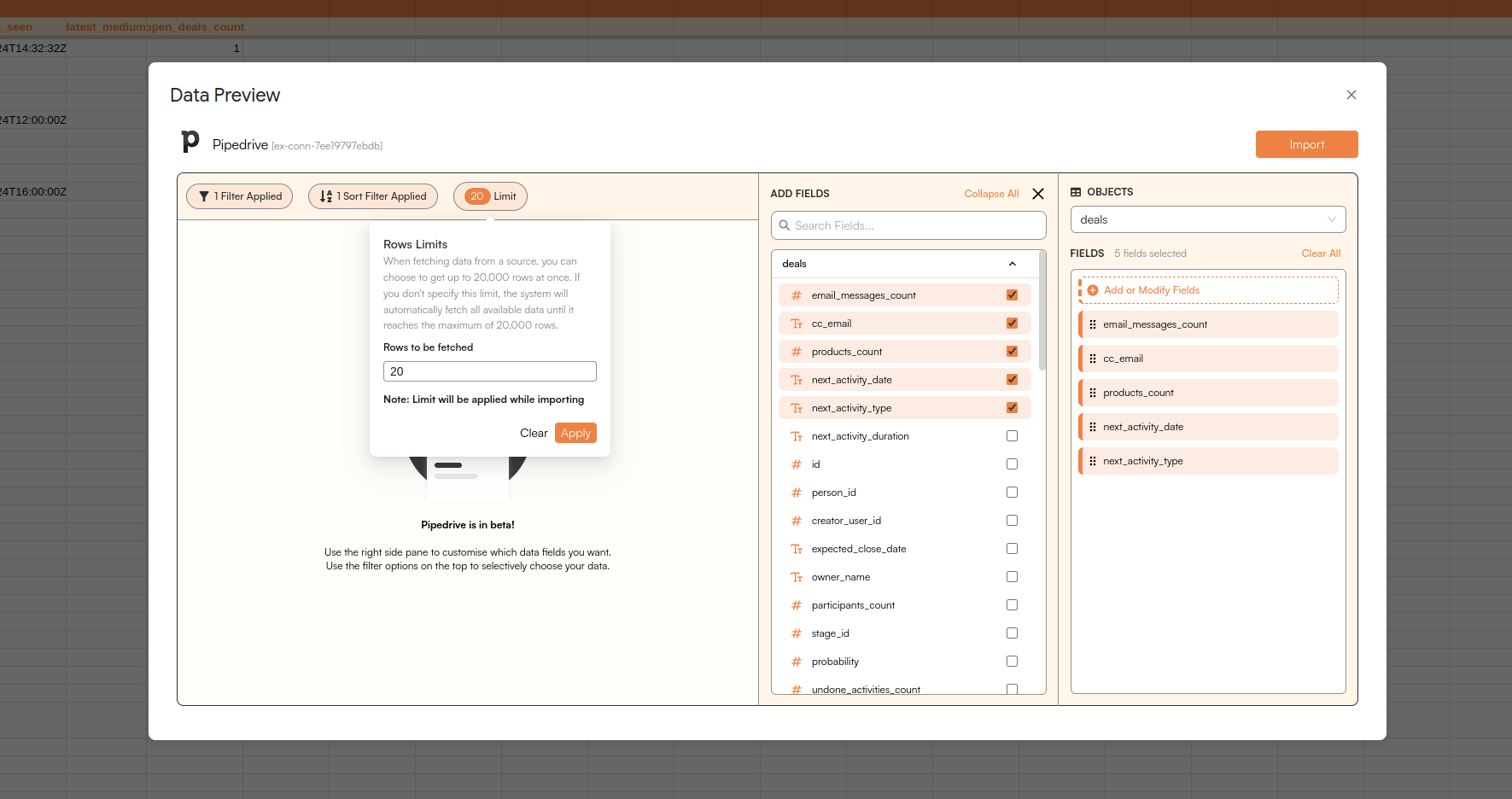Open 1 Filter Applied options
Screen dimensions: 1512x799
coord(240,196)
